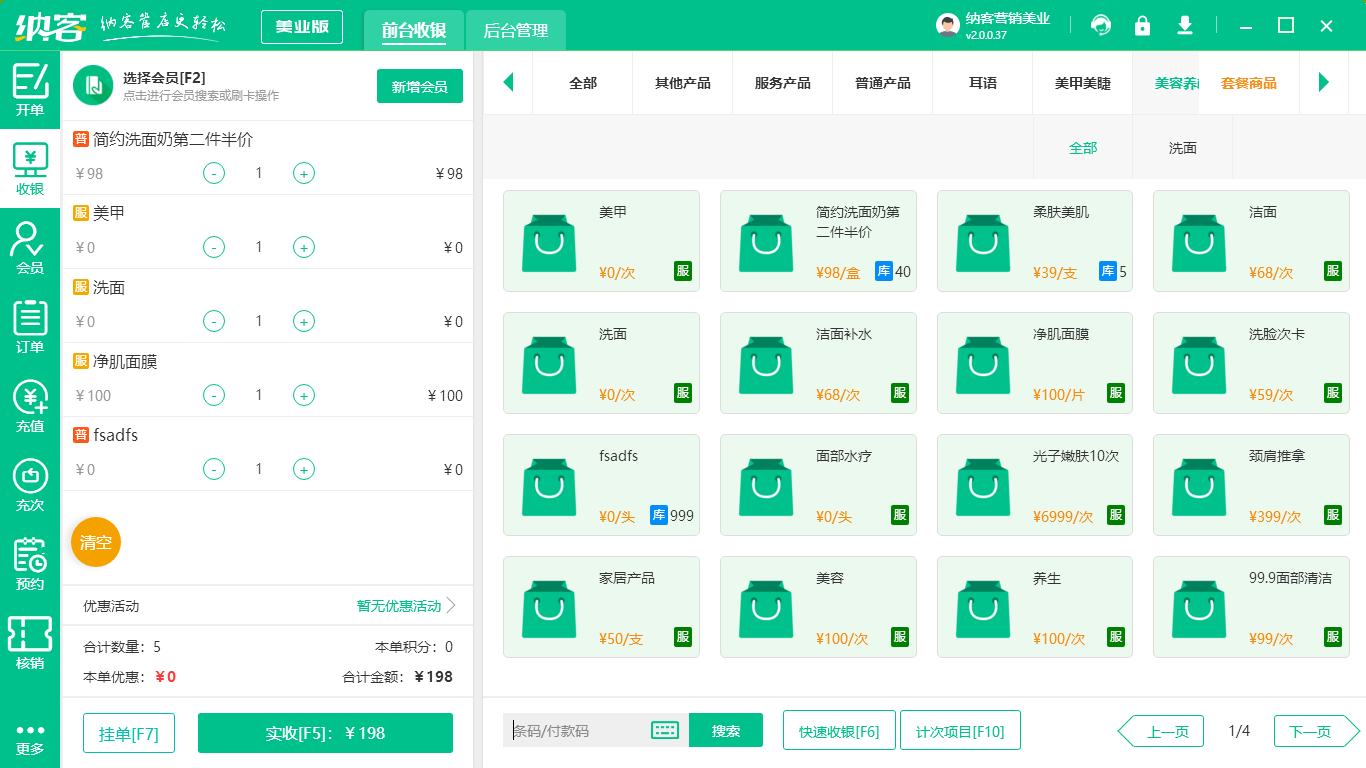Switch to the 套餐商品 category
Screen dimensions: 1366x768
1248,84
